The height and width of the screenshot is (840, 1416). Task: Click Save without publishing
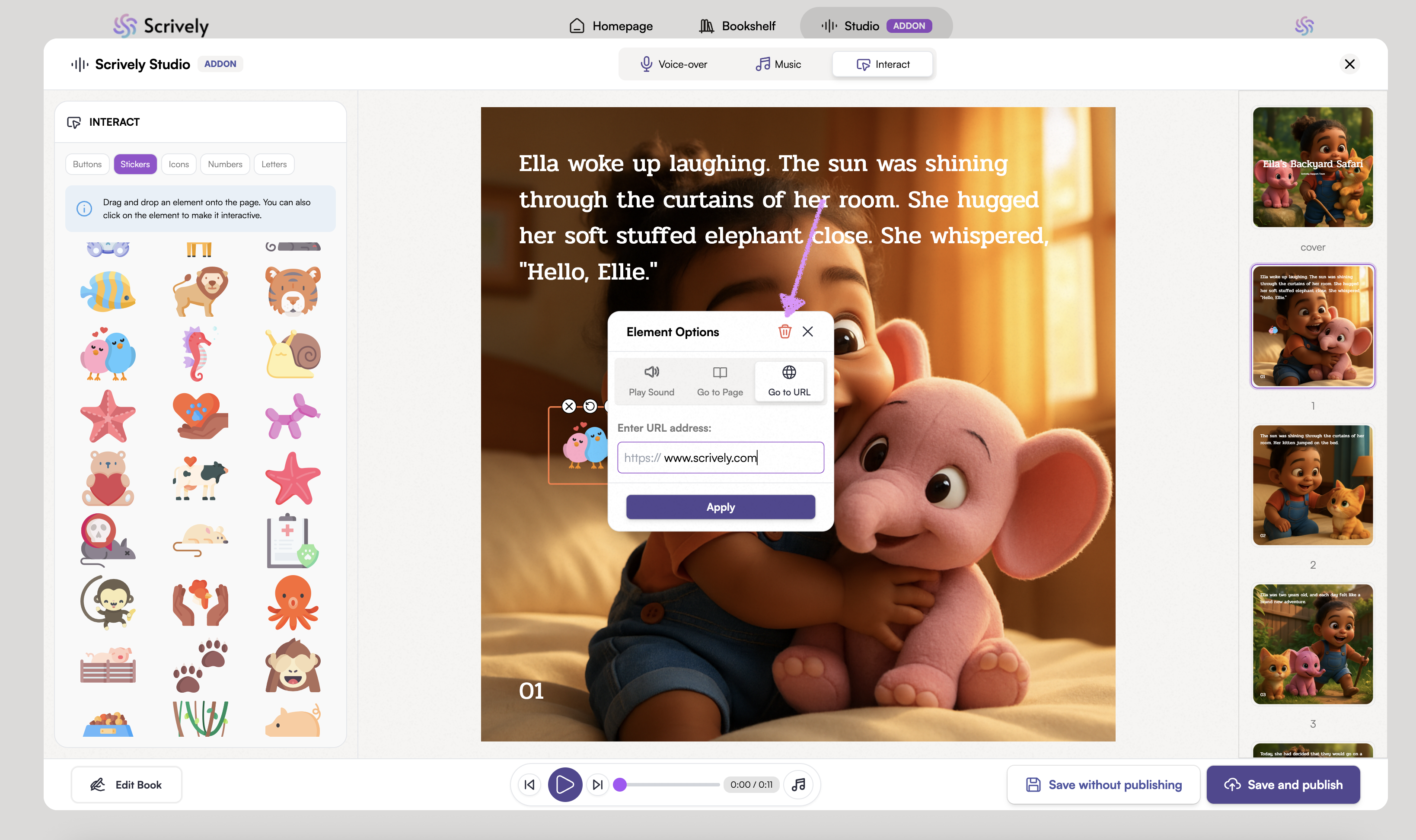coord(1103,785)
